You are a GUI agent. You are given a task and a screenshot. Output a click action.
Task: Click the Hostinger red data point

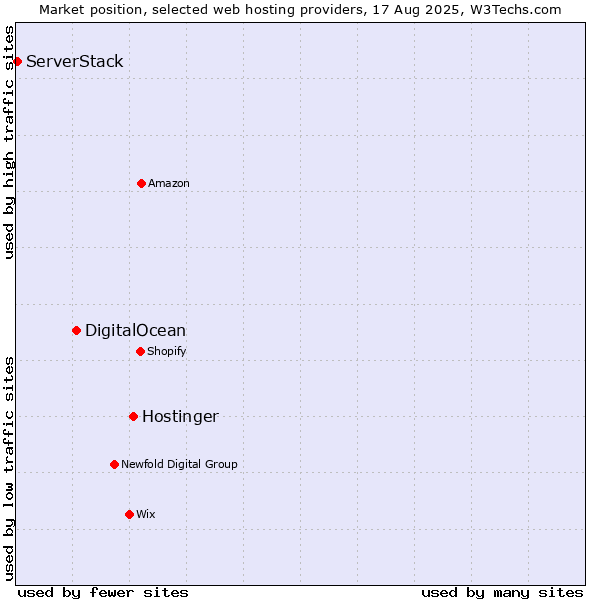[133, 416]
